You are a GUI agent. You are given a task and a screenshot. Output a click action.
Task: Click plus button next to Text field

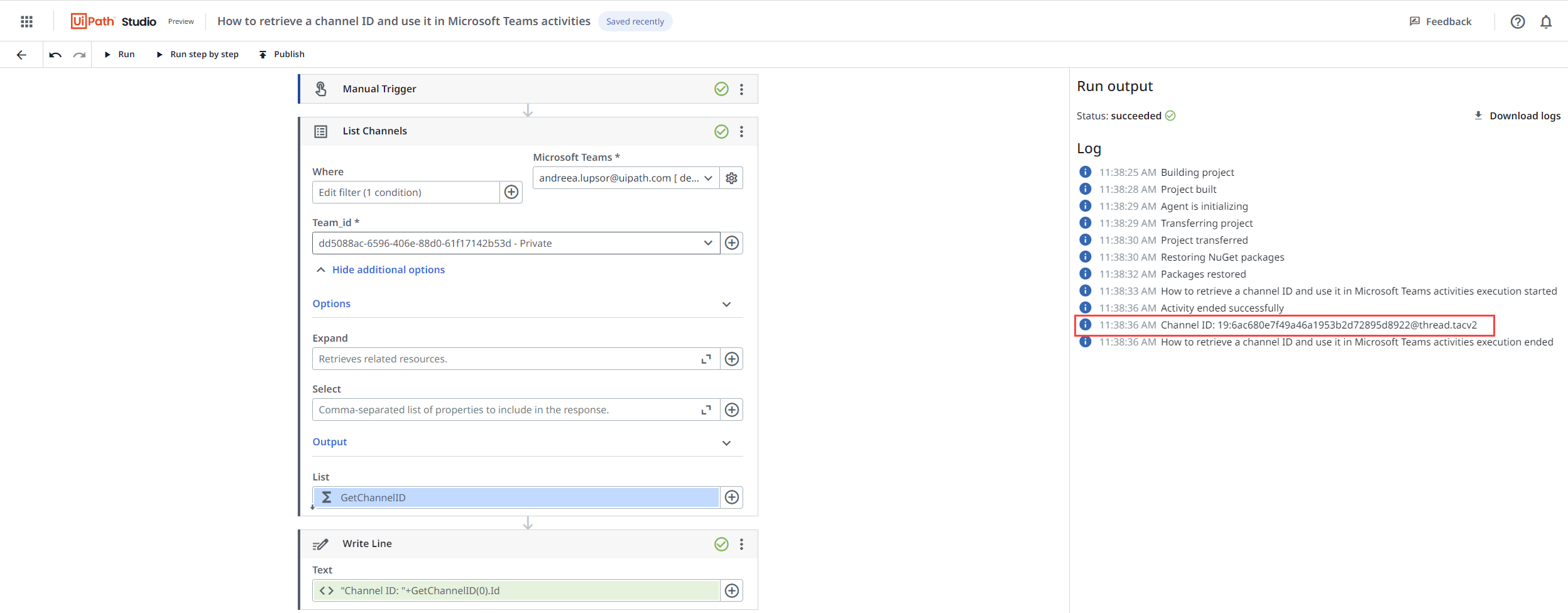click(732, 590)
